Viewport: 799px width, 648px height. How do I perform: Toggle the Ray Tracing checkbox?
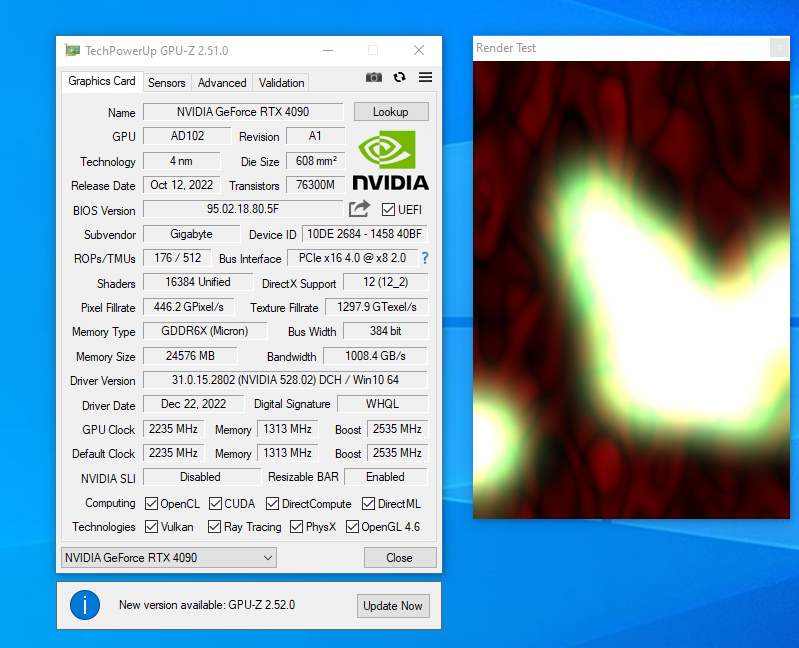[x=215, y=527]
